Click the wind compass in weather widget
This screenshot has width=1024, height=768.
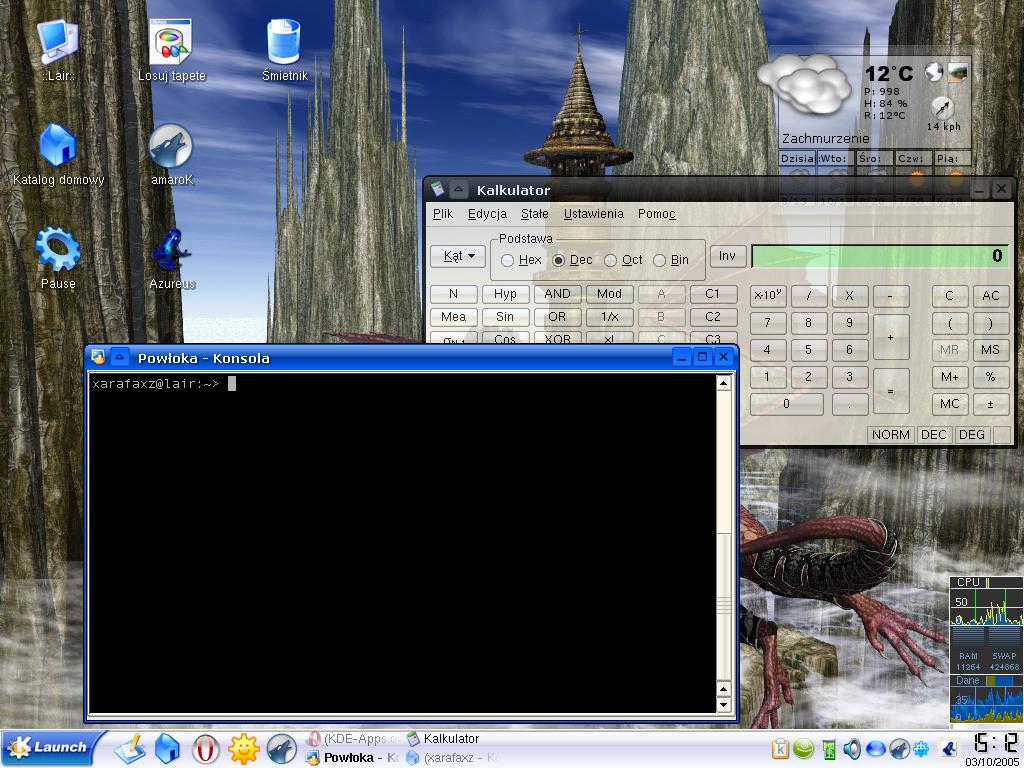(942, 107)
